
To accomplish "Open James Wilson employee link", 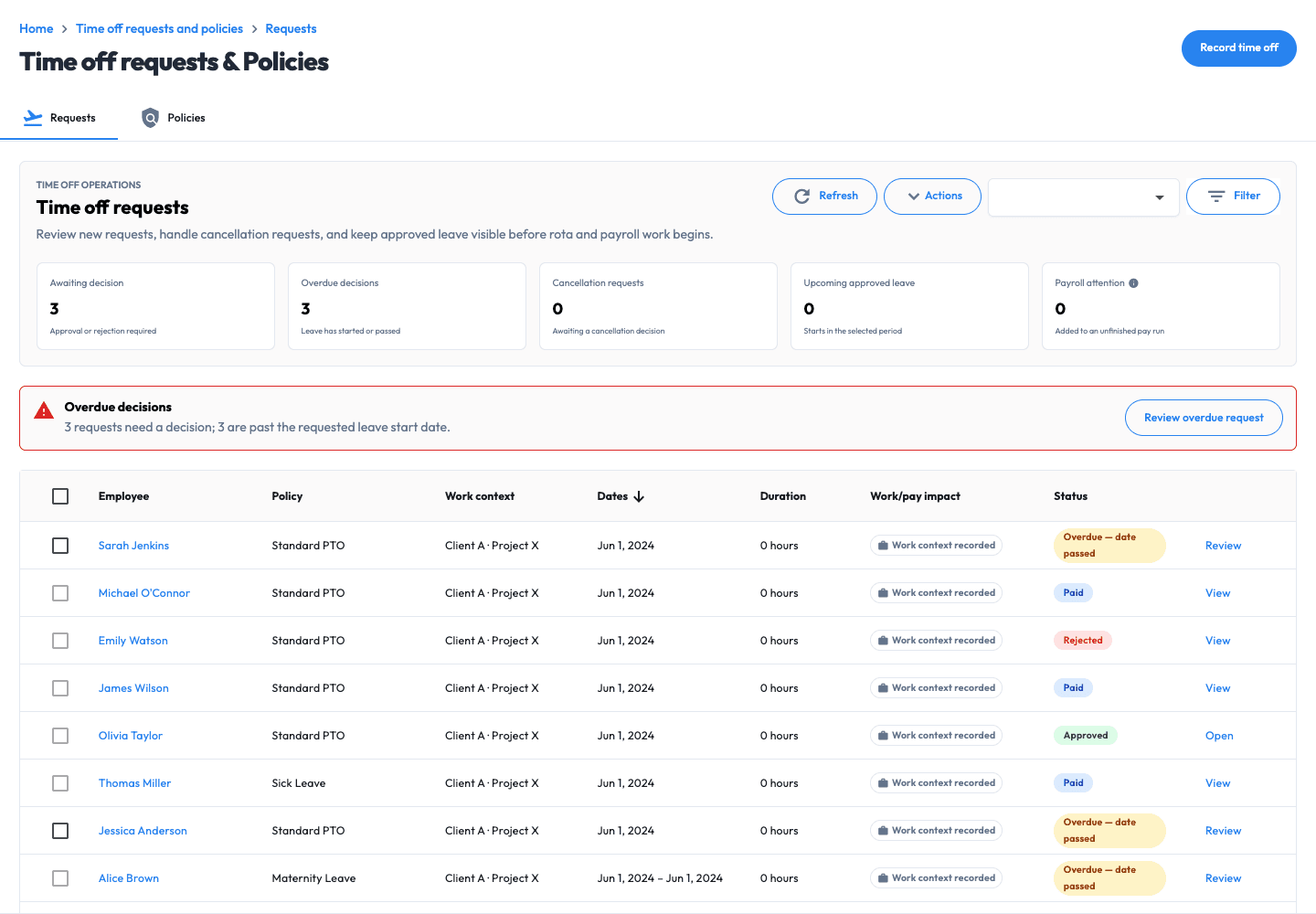I will (133, 688).
